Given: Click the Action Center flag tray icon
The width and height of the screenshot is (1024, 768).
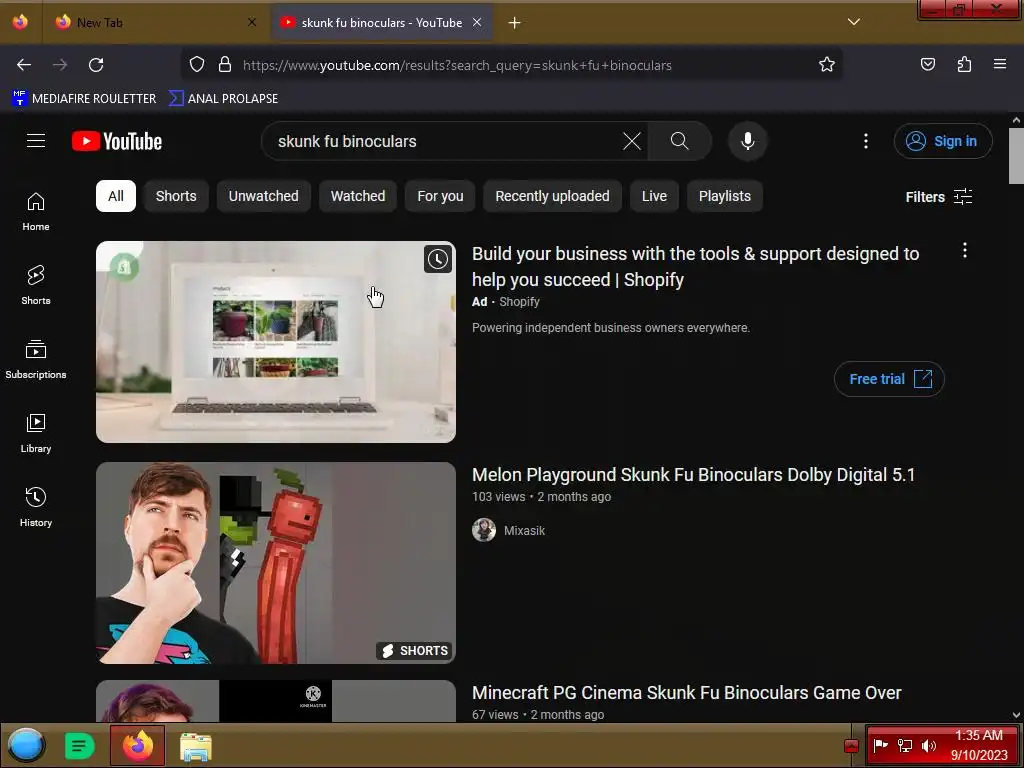Looking at the screenshot, I should [880, 745].
